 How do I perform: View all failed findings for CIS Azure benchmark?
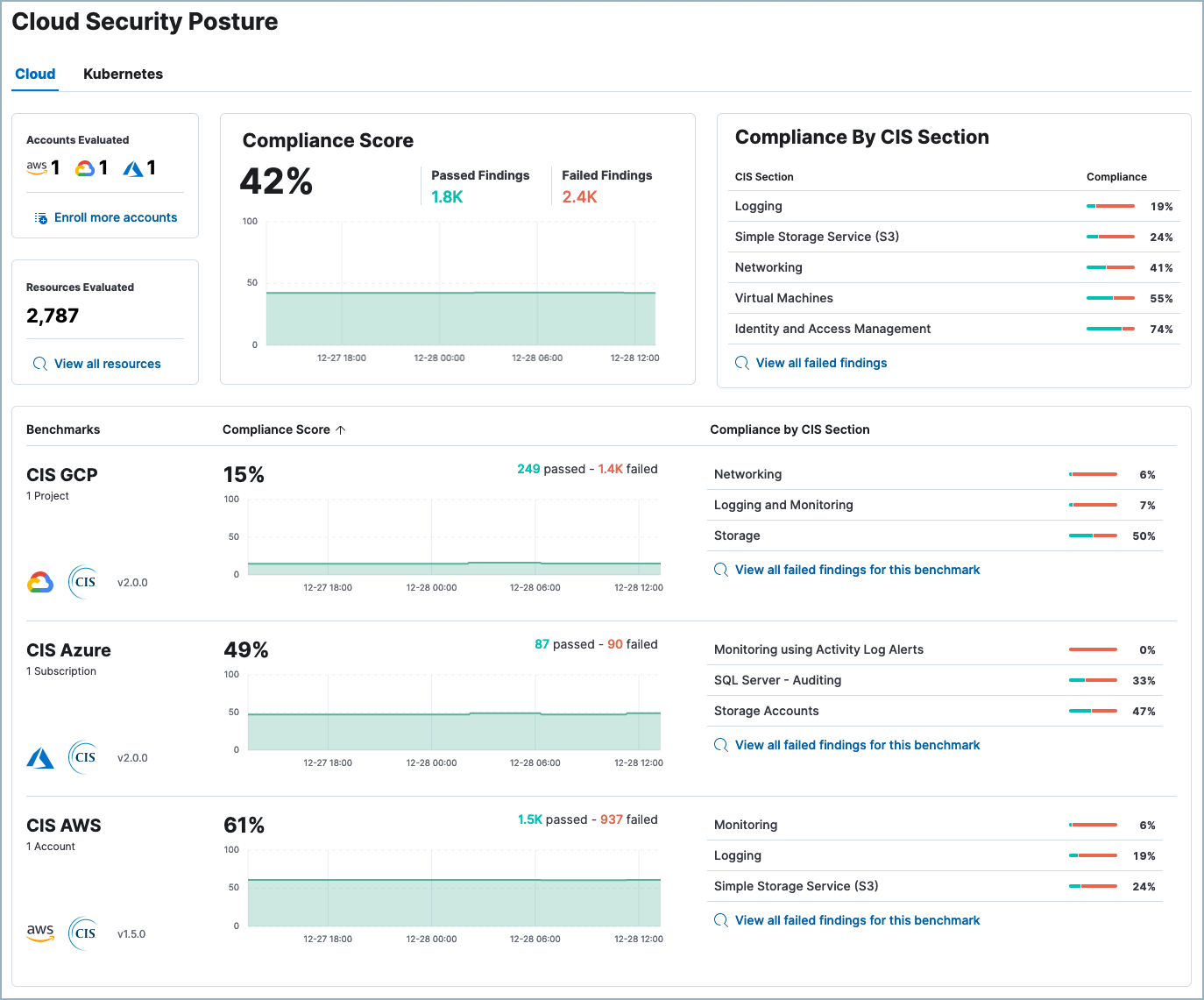857,744
